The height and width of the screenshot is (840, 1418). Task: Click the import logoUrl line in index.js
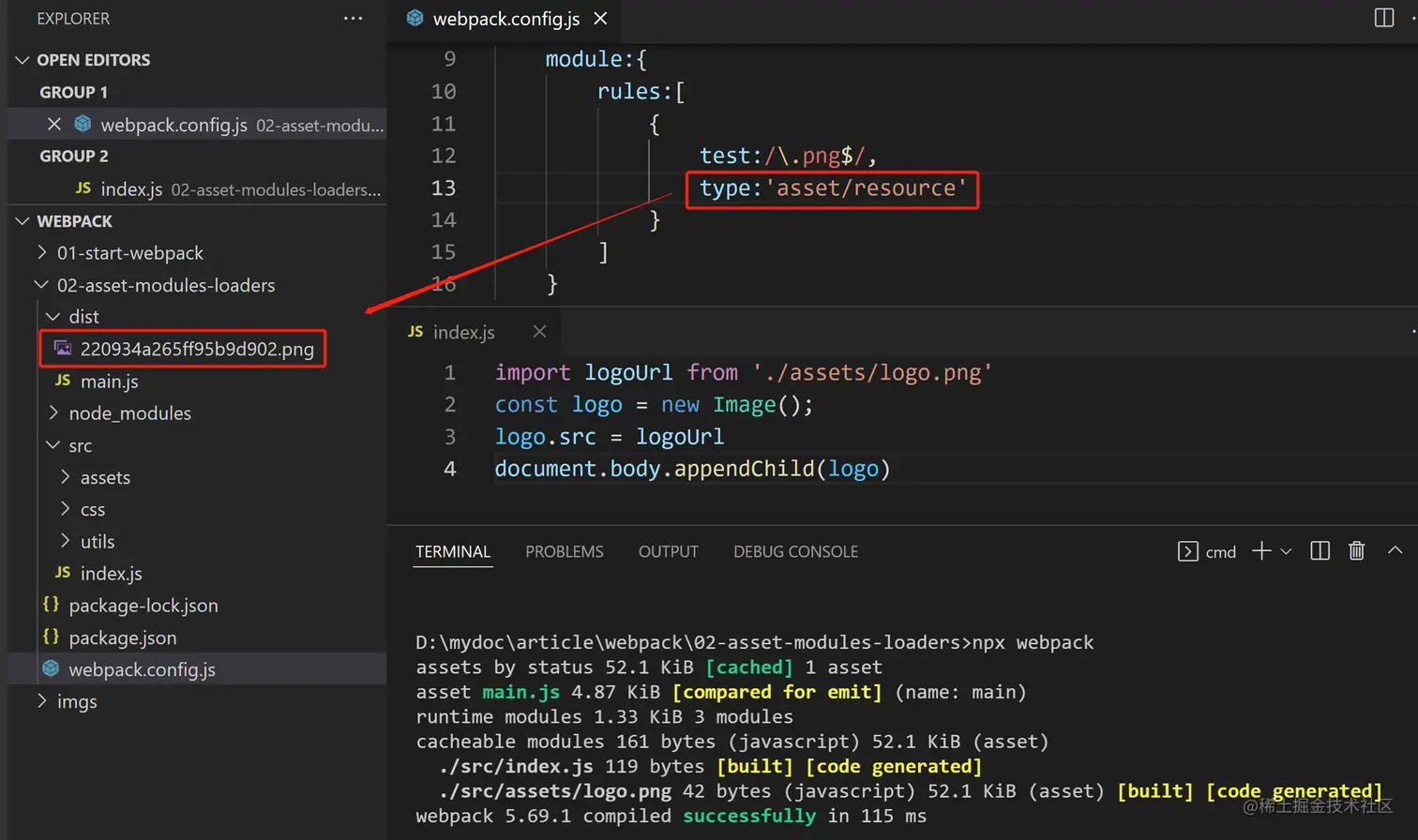[743, 372]
